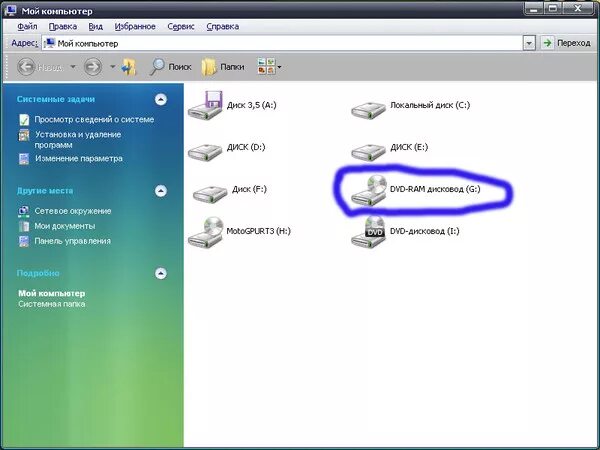600x450 pixels.
Task: Click the system info checkmark icon
Action: tap(24, 120)
